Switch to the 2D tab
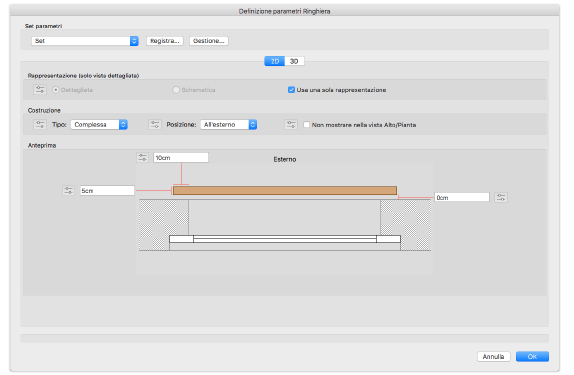574x375 pixels. coord(275,61)
